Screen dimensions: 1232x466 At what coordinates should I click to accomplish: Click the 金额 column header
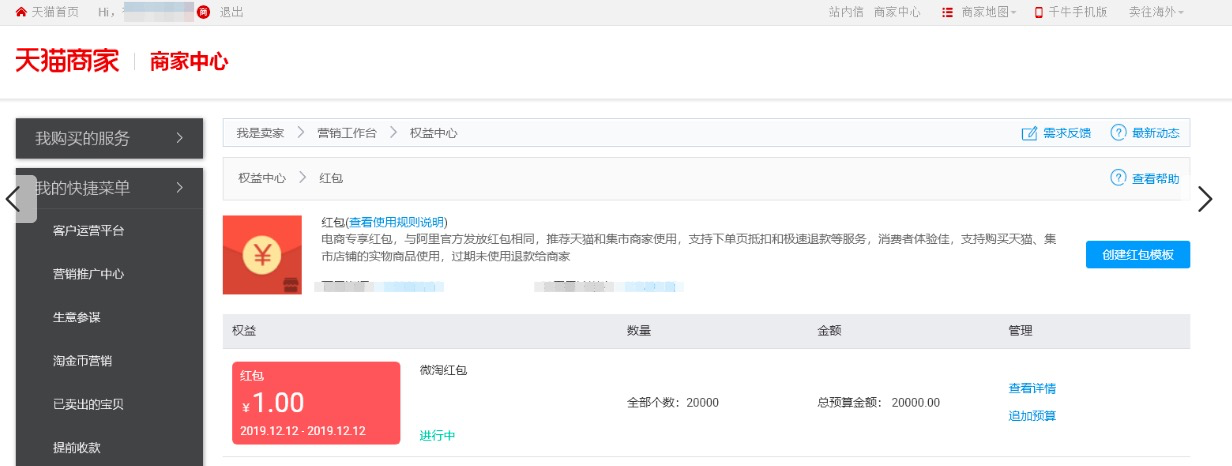pos(829,331)
